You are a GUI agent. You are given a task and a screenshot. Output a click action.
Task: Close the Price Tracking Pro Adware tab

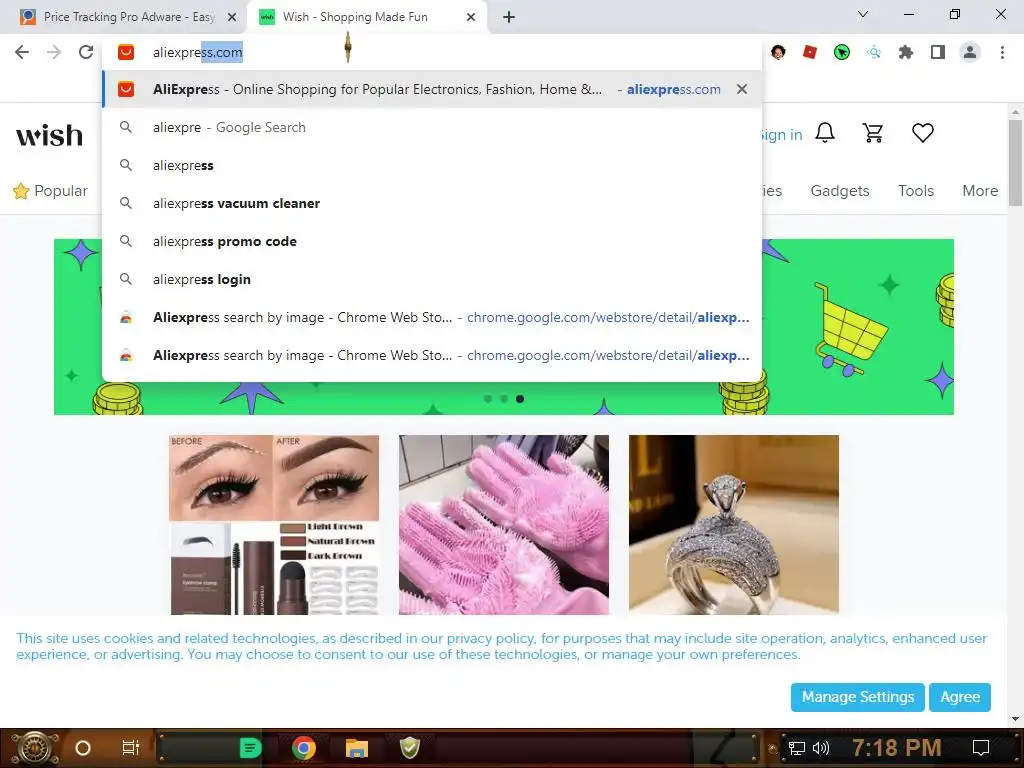pos(232,17)
